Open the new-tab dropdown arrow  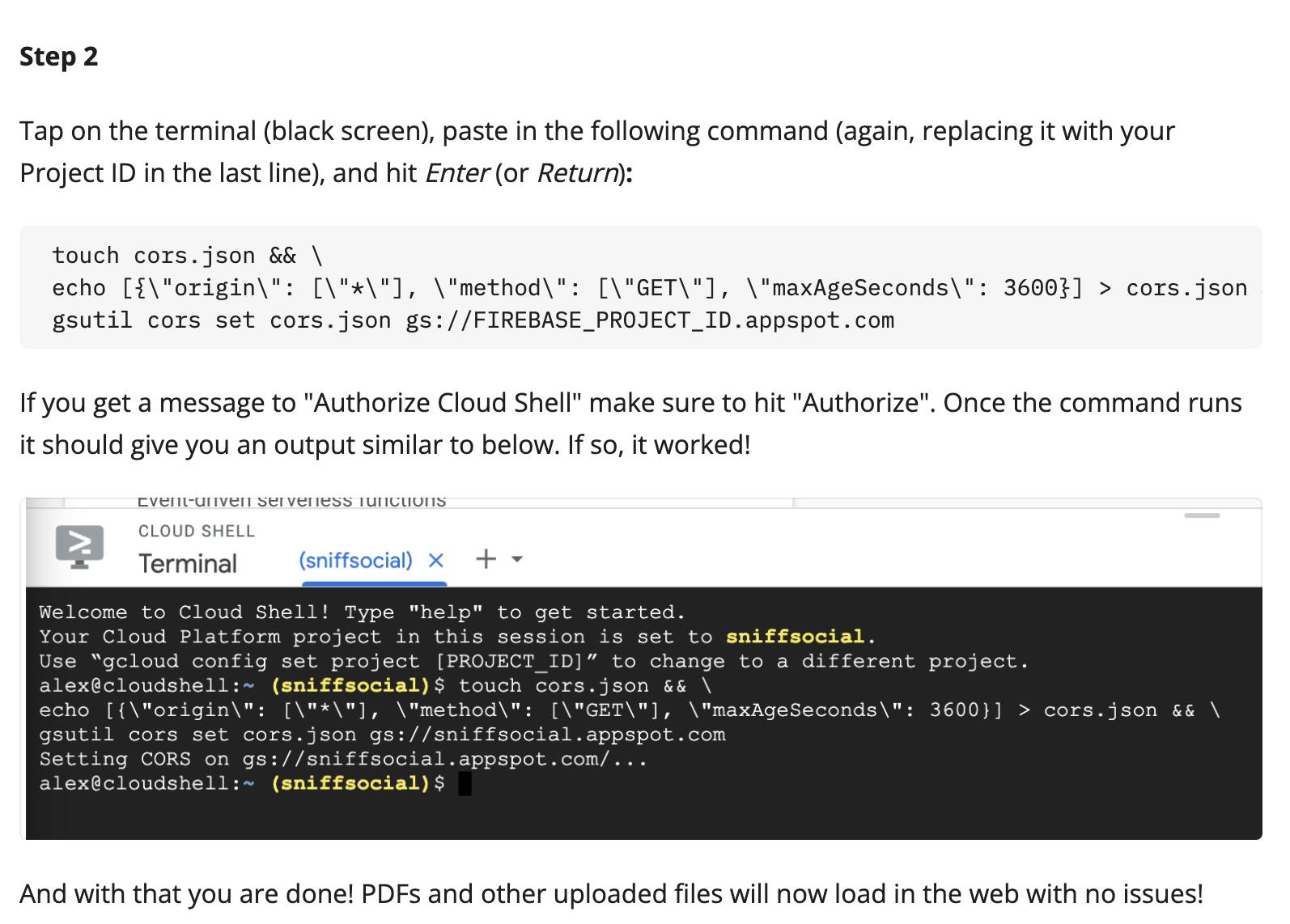517,559
